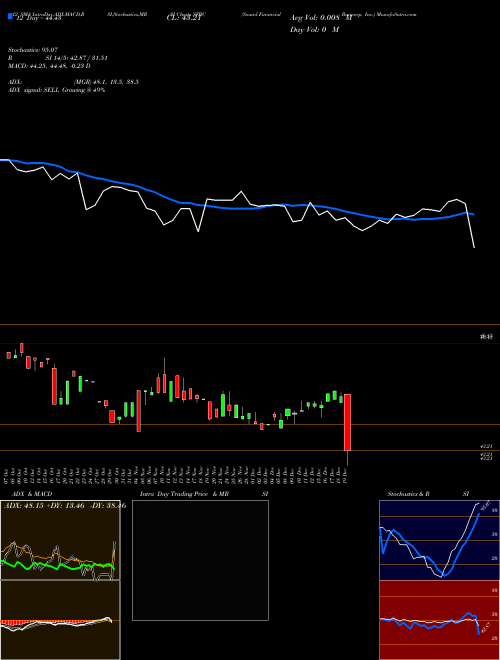Viewport: 500px width, 660px height.
Task: Click the 'Day Vol: 0 M' text
Action: tap(314, 29)
